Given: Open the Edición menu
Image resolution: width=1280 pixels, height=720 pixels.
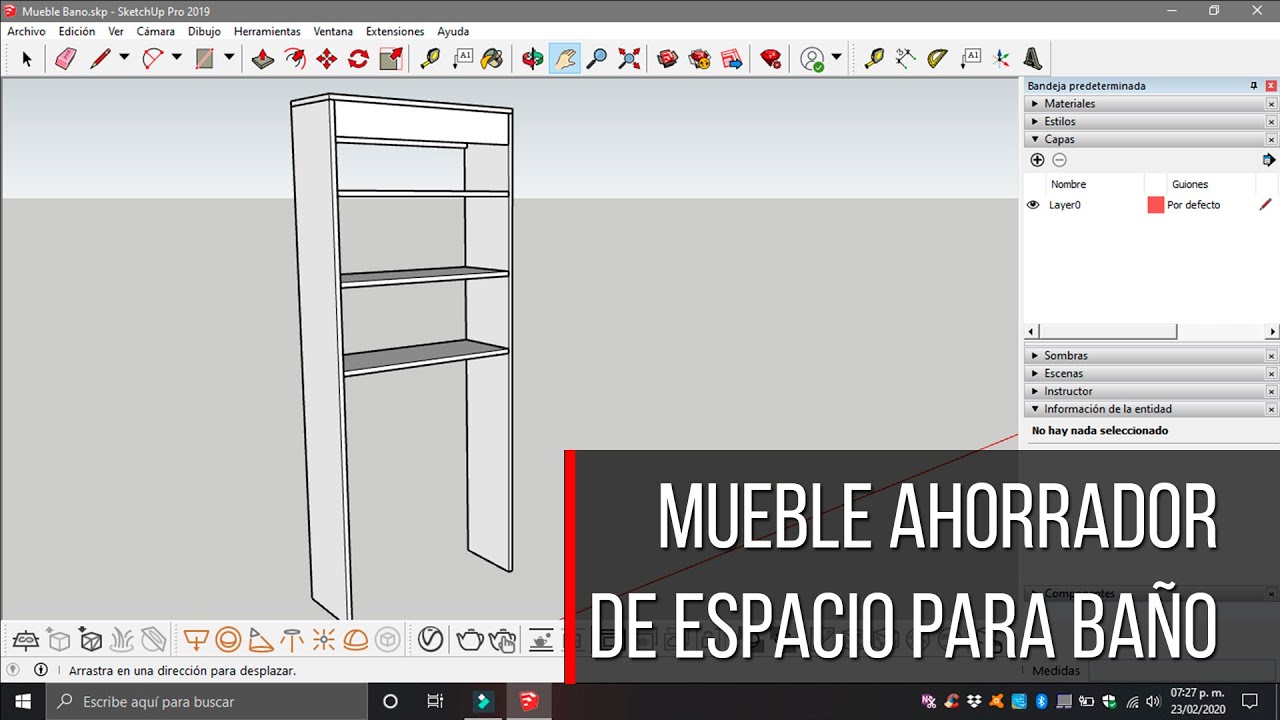Looking at the screenshot, I should coord(77,32).
